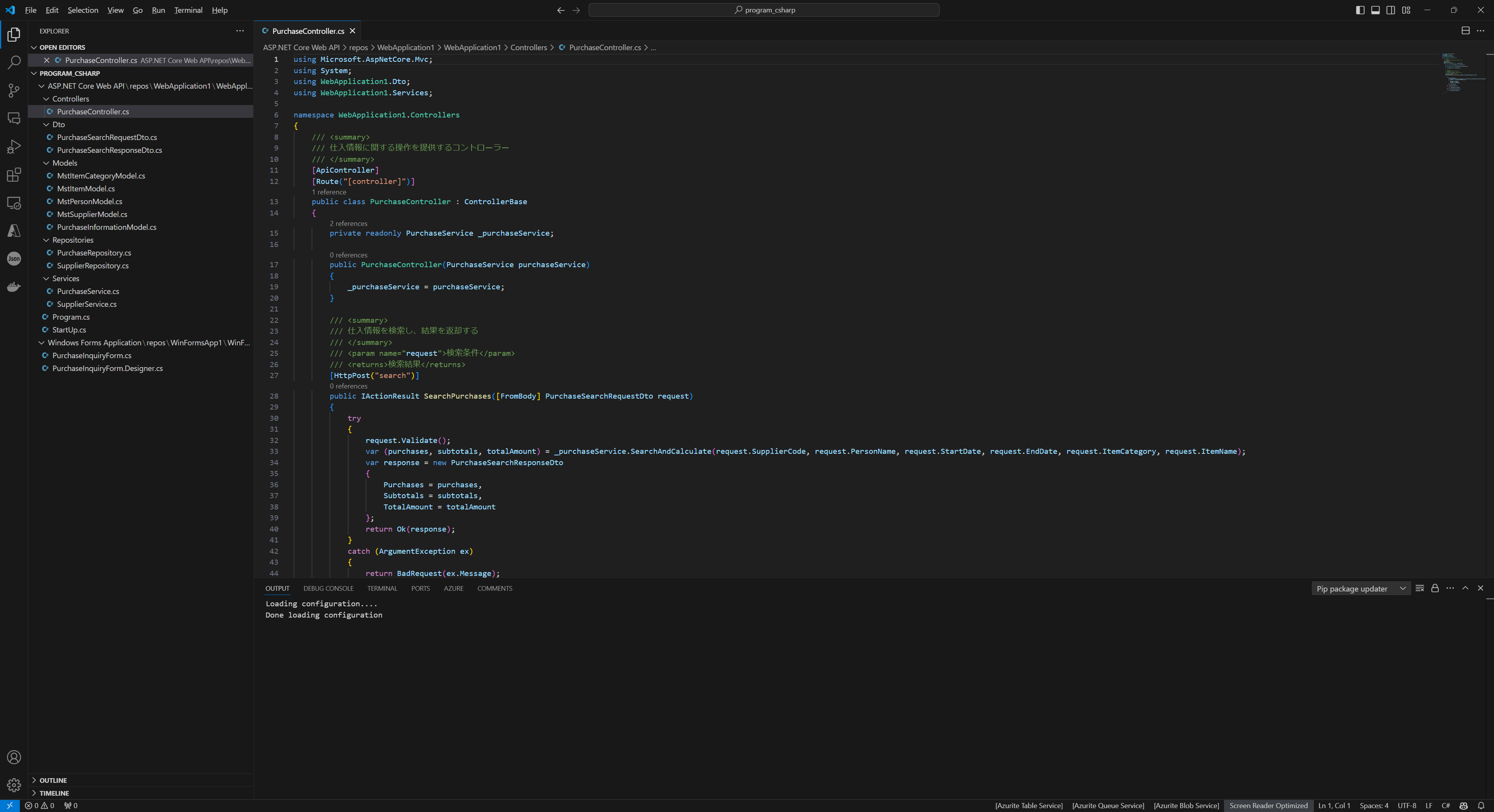Click the Manage gear icon
This screenshot has height=812, width=1494.
coord(14,785)
